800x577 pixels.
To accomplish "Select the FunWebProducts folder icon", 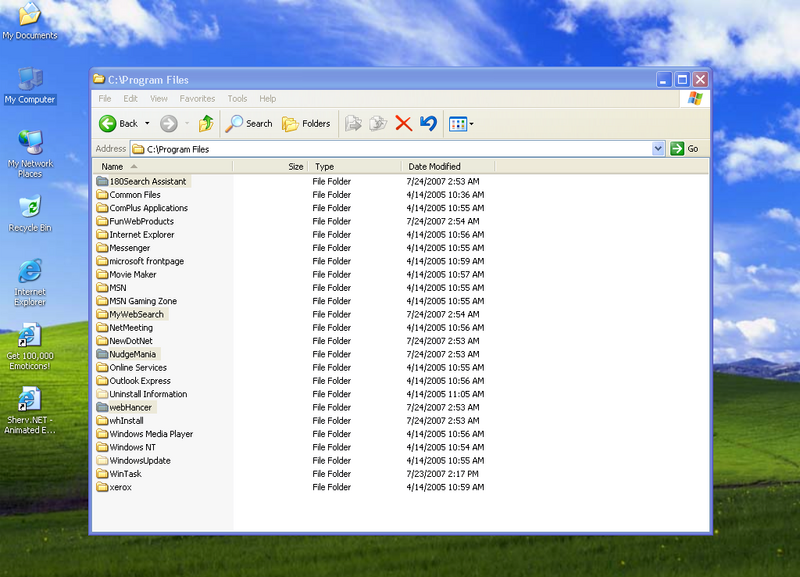I will pyautogui.click(x=102, y=221).
